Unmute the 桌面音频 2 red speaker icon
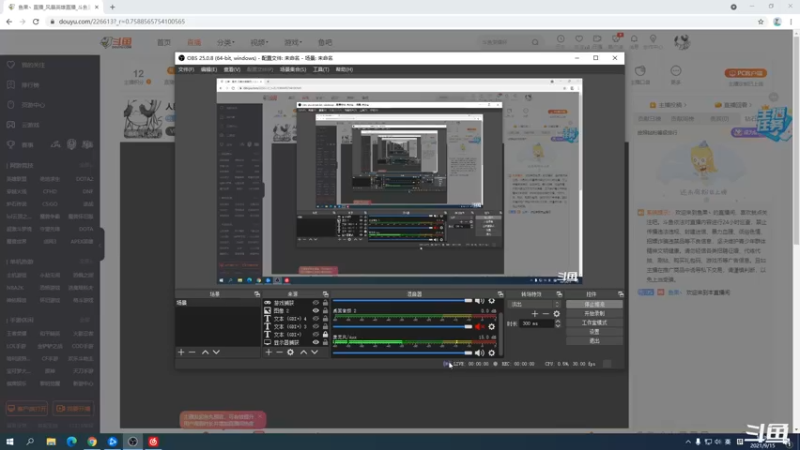 (480, 327)
